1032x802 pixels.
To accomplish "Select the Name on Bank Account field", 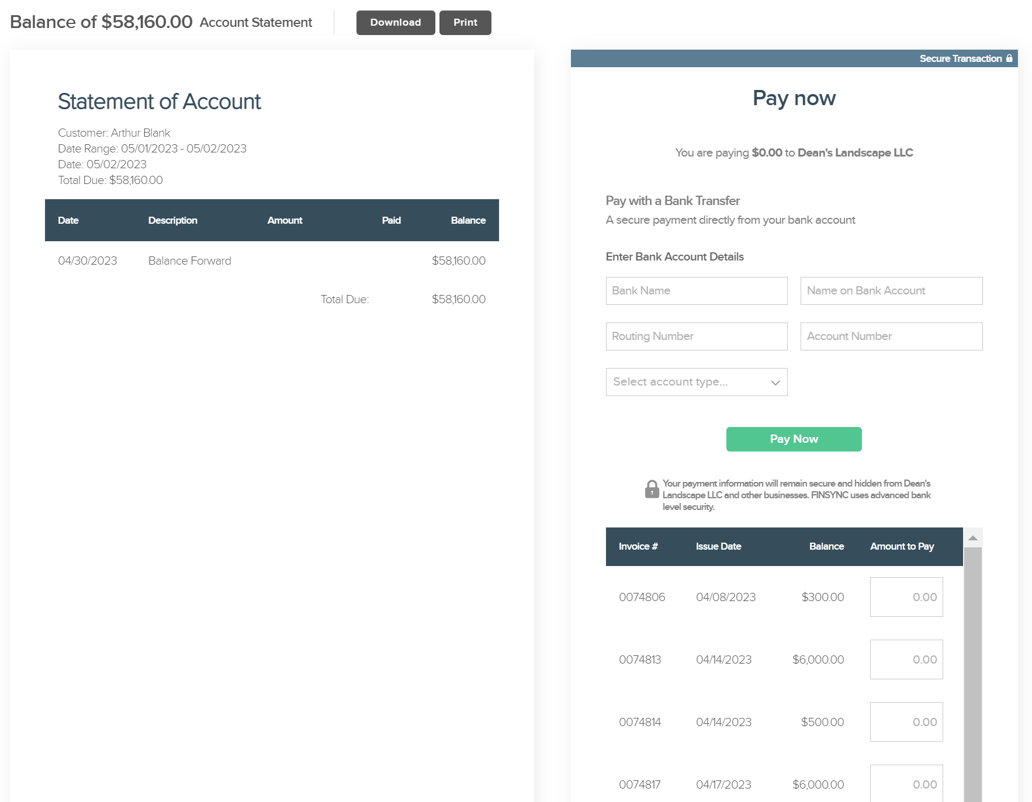I will (890, 290).
